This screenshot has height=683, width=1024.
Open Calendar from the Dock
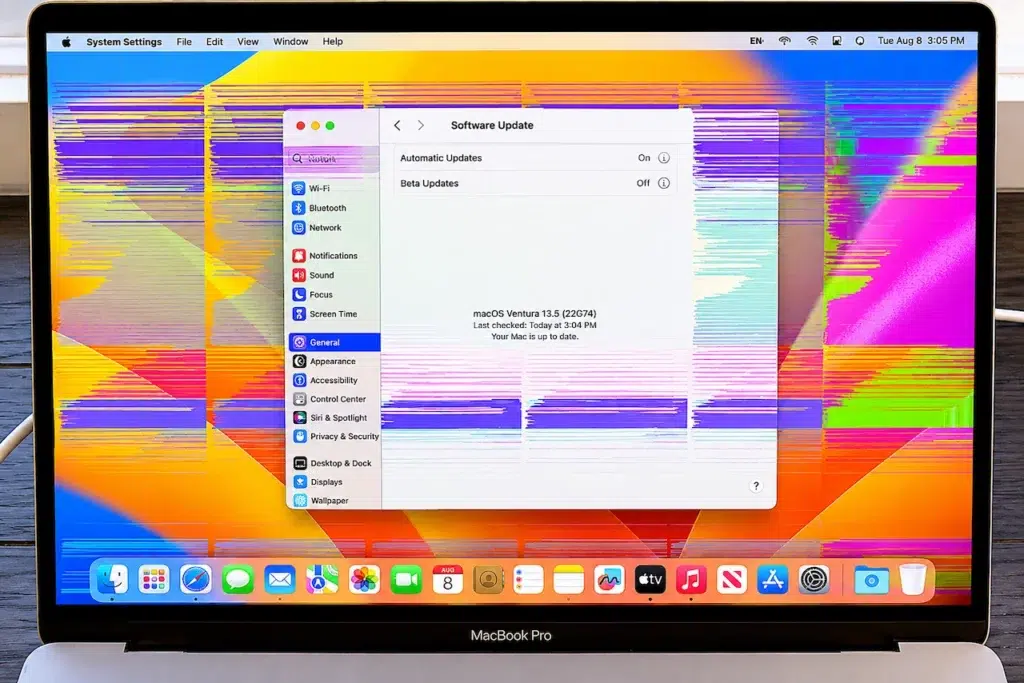tap(448, 579)
